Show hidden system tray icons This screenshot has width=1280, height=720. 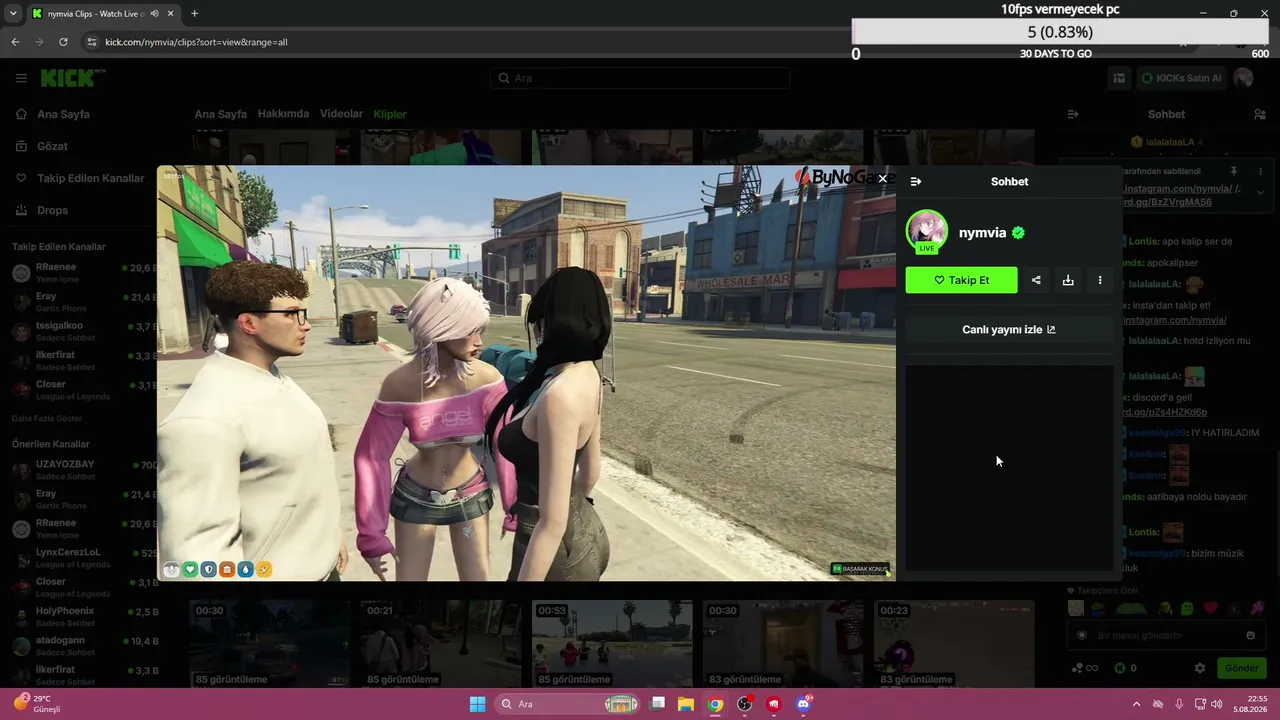1136,704
